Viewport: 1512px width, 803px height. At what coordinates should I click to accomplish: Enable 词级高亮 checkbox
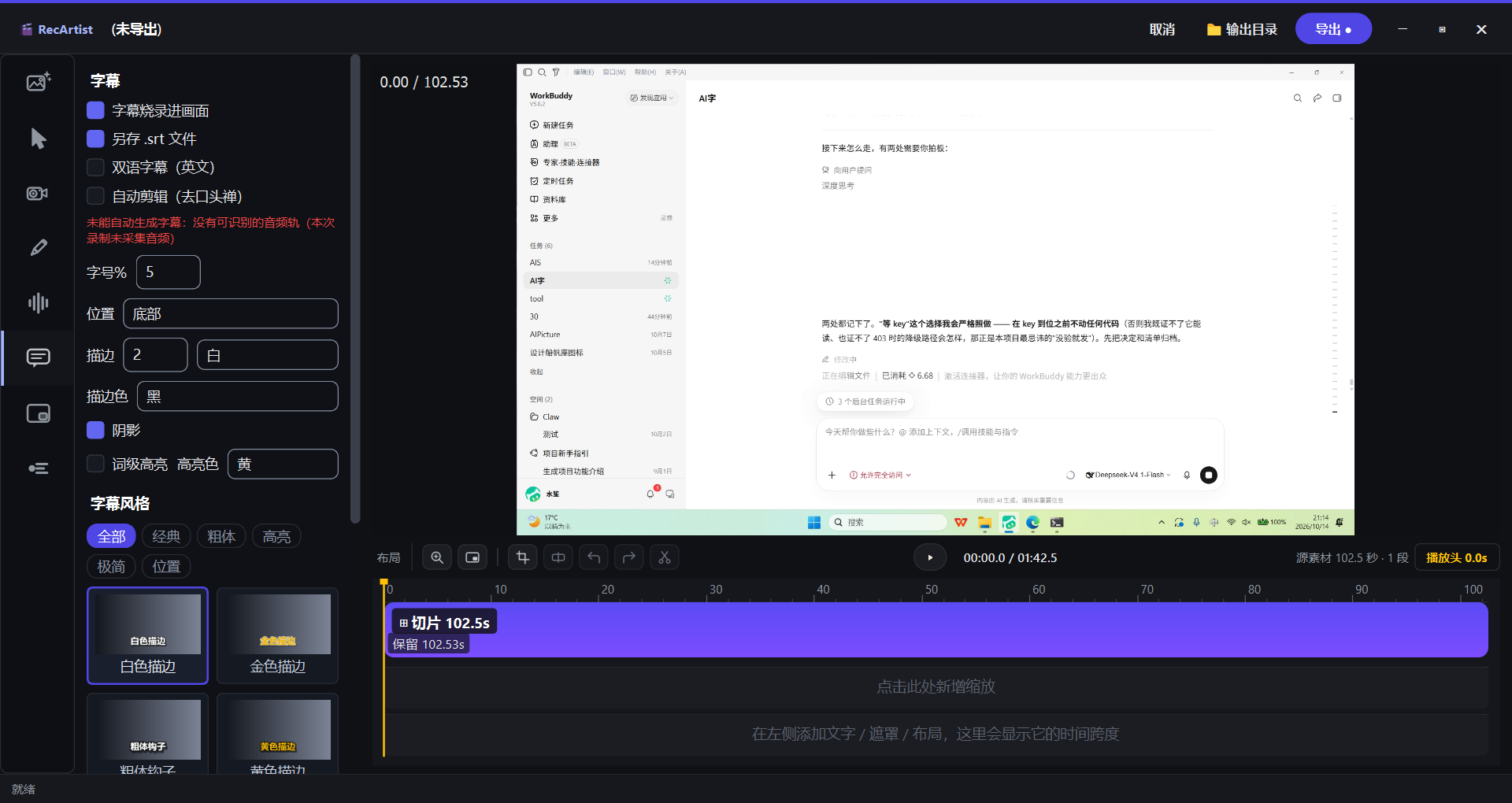[x=95, y=464]
